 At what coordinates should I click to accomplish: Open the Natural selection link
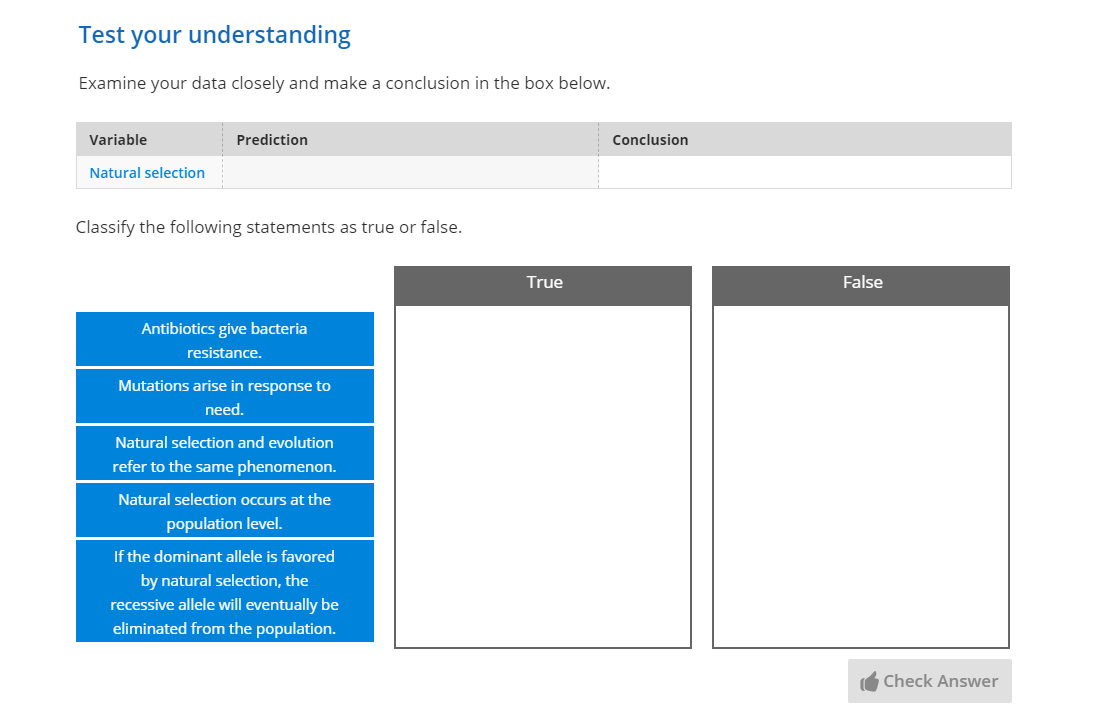[x=147, y=173]
